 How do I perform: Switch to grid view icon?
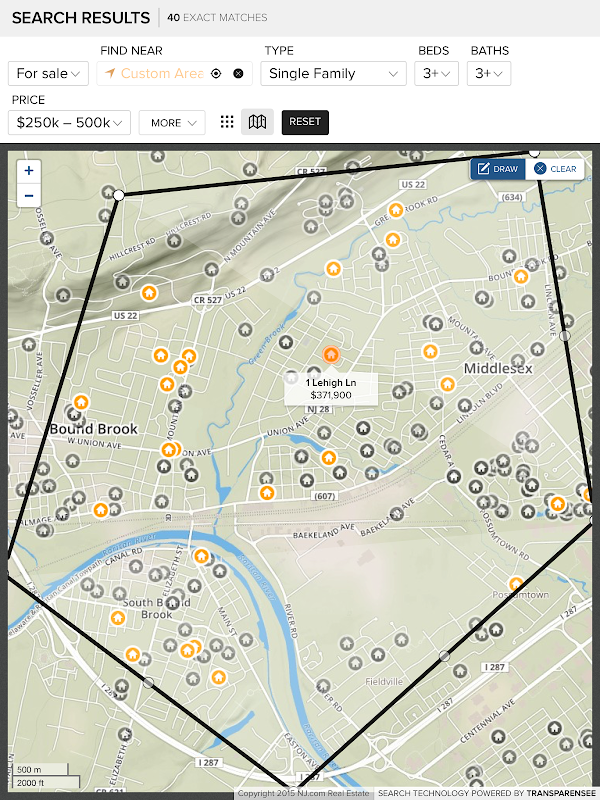point(227,122)
